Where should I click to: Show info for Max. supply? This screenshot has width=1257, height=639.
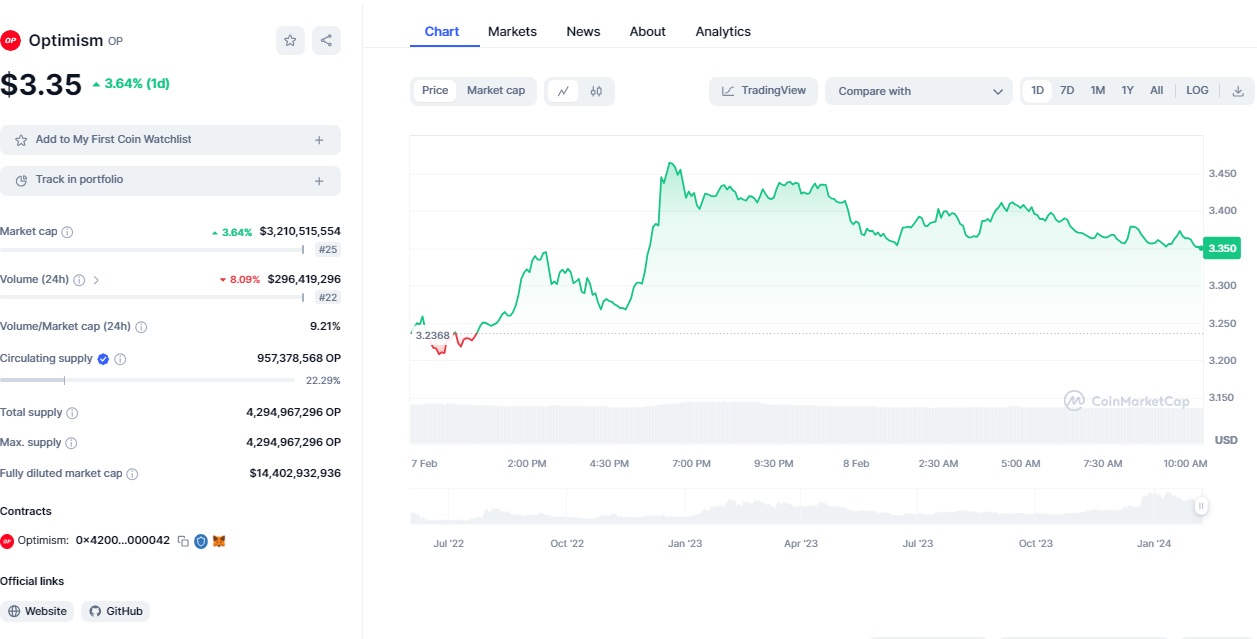[71, 443]
